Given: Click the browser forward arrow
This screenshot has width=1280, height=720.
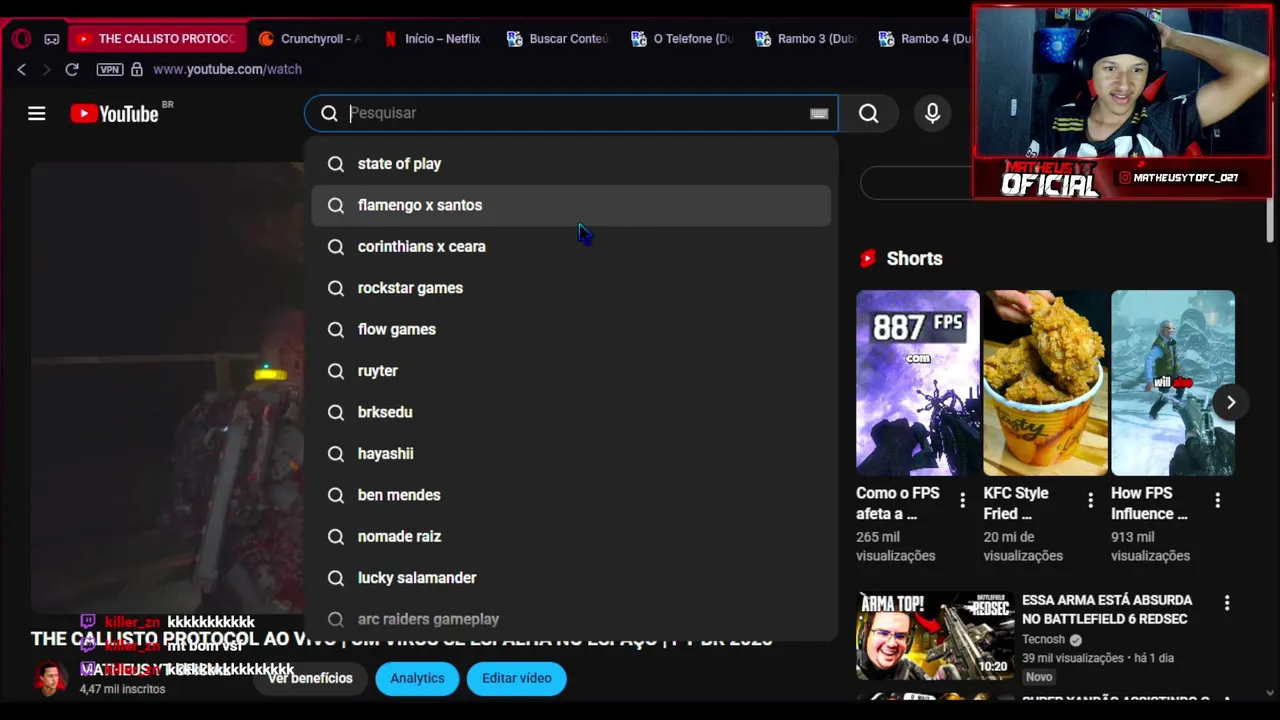Looking at the screenshot, I should coord(46,69).
